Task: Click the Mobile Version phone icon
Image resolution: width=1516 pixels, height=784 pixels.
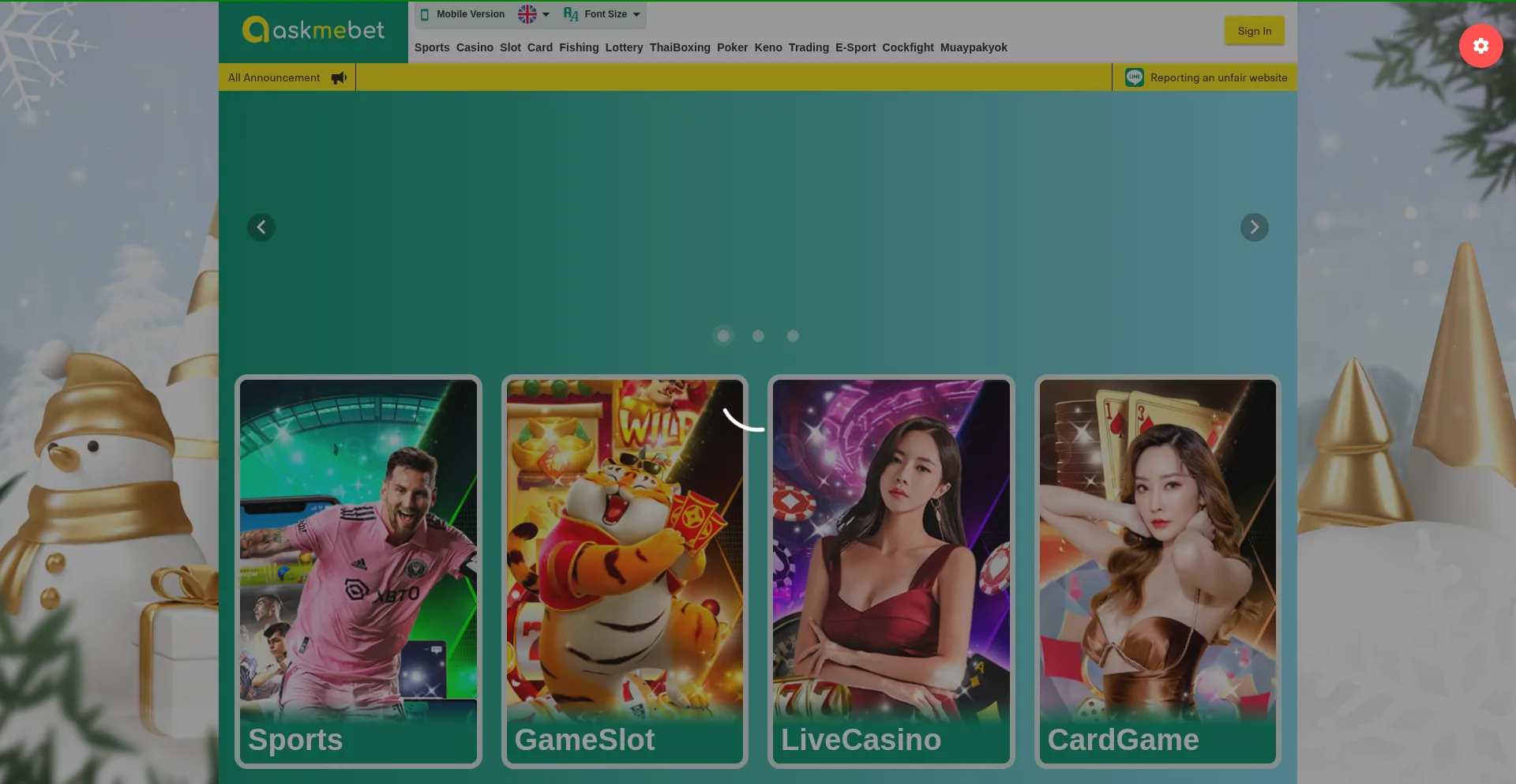Action: click(425, 14)
